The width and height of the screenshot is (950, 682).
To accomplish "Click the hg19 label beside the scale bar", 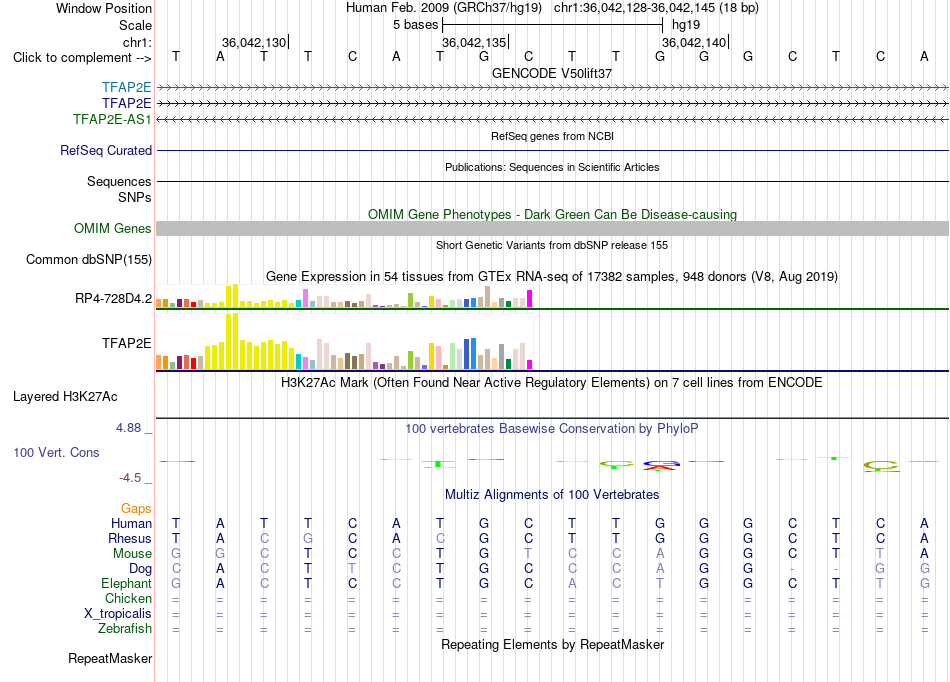I will 686,25.
